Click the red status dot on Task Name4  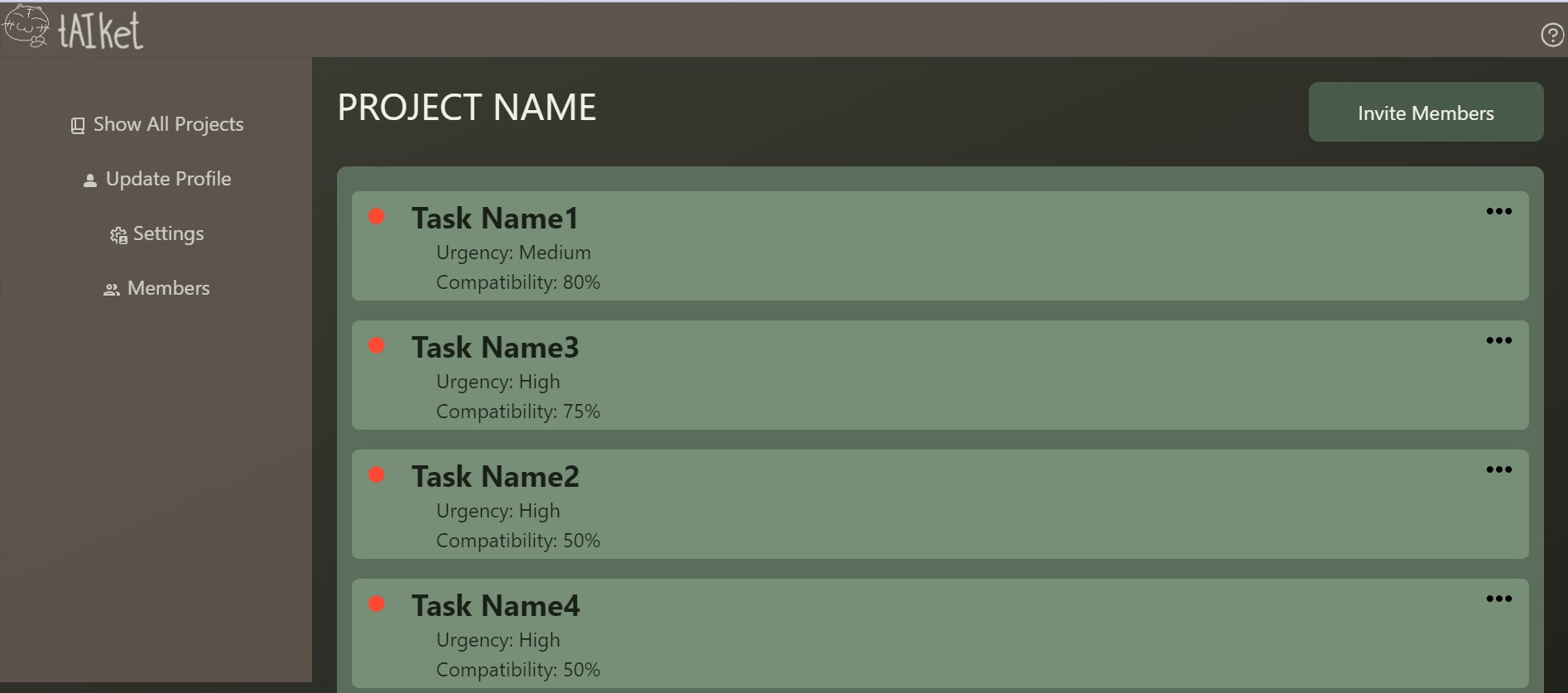pos(378,604)
